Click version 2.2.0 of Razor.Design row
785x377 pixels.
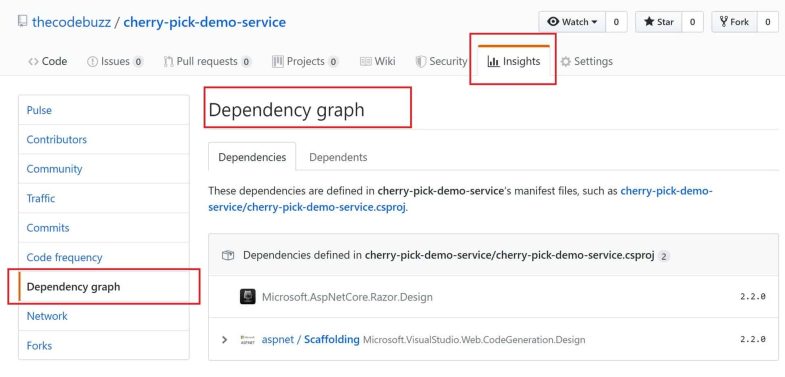pyautogui.click(x=752, y=296)
